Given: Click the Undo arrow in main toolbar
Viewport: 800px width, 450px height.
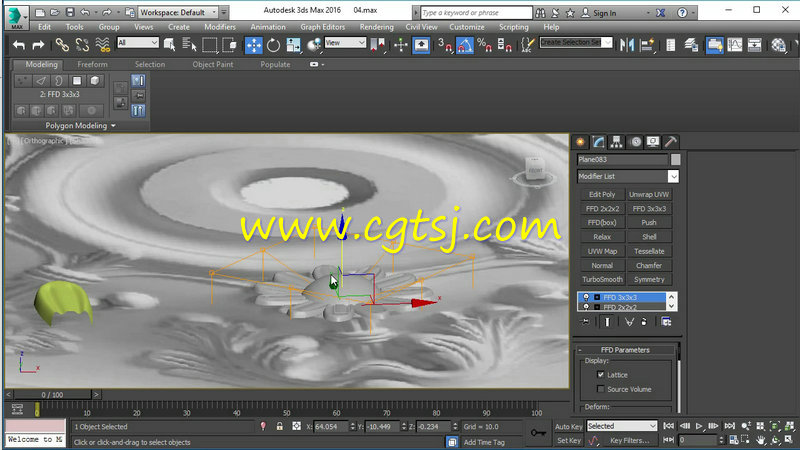Looking at the screenshot, I should 19,45.
